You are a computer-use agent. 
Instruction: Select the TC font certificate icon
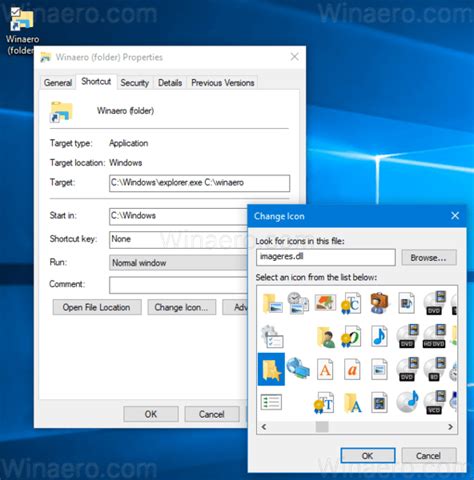[351, 303]
